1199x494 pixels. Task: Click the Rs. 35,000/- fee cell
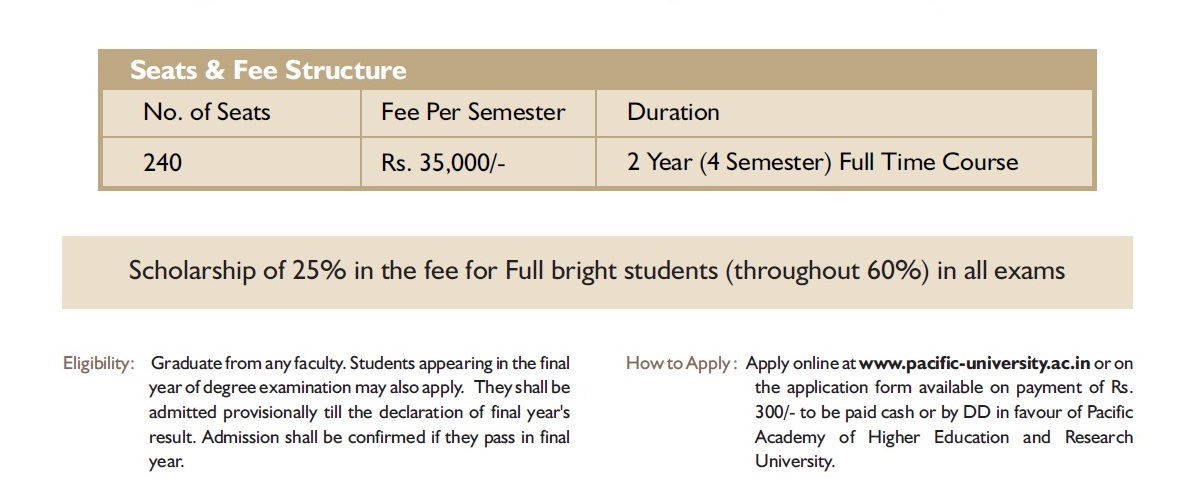click(444, 162)
